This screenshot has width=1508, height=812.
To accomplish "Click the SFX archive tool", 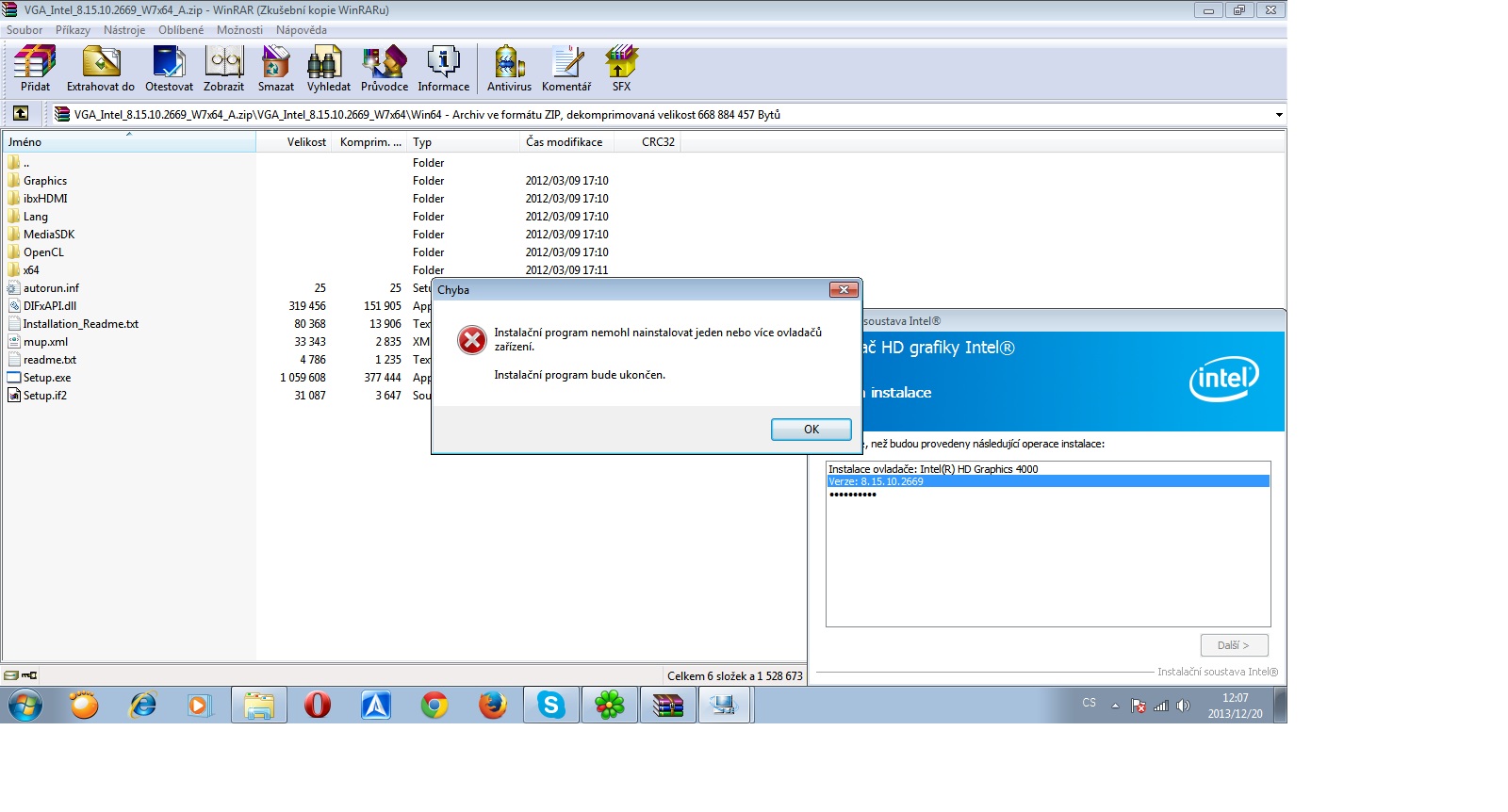I will point(621,69).
